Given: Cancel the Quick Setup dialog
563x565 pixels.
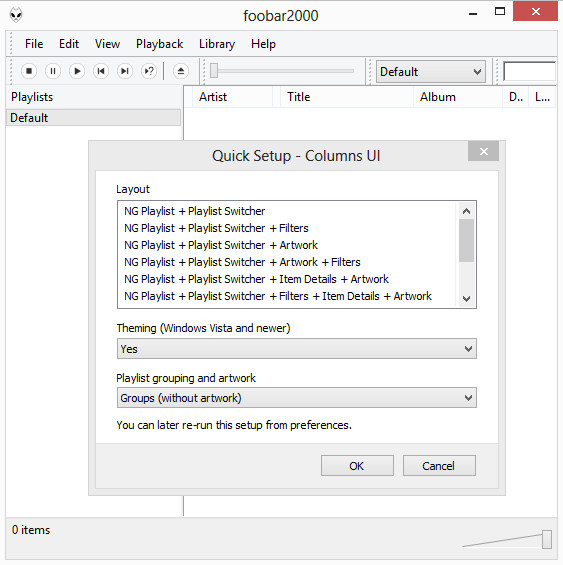Looking at the screenshot, I should coord(439,466).
